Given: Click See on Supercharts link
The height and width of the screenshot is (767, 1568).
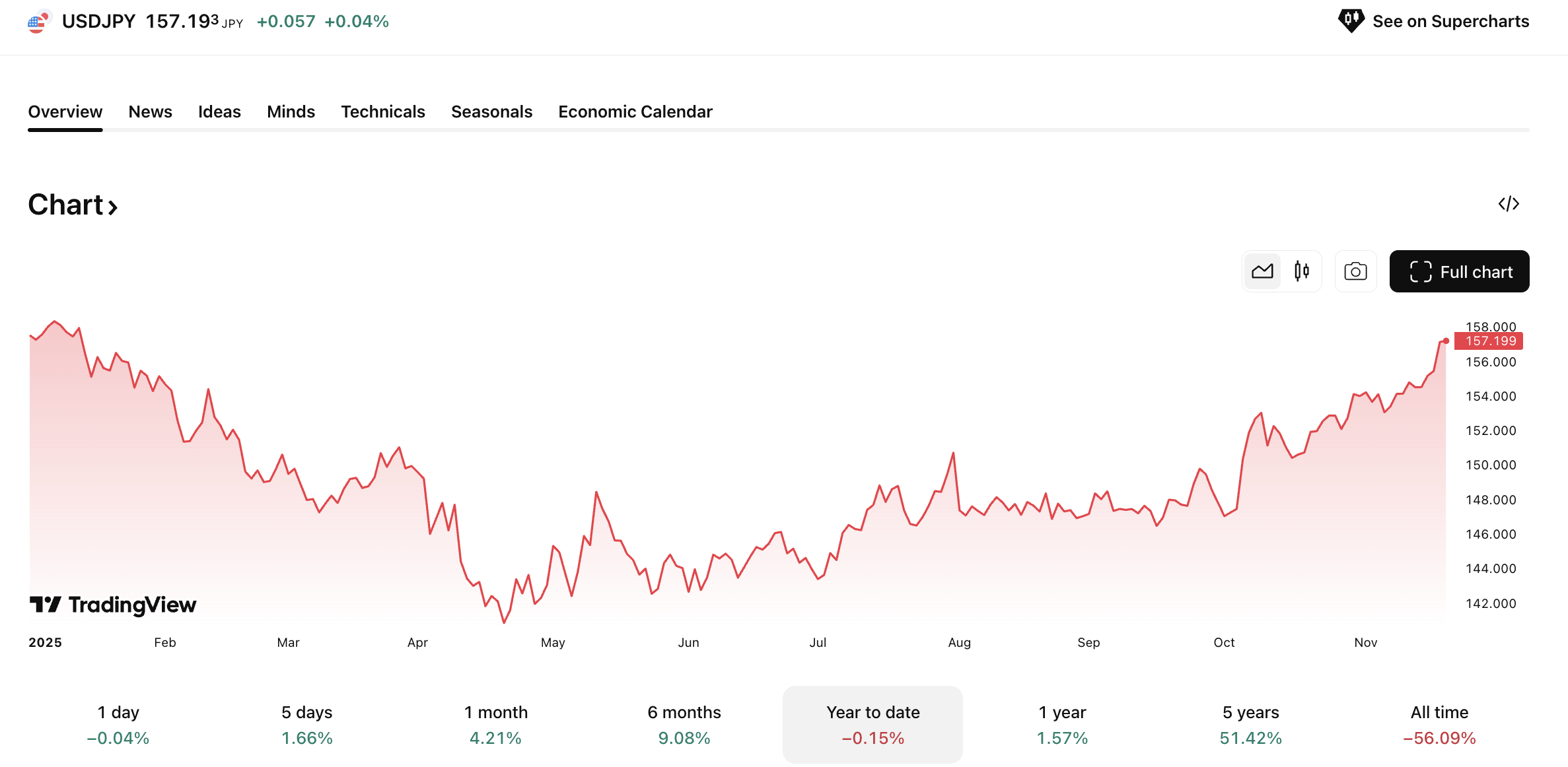Looking at the screenshot, I should (x=1450, y=21).
